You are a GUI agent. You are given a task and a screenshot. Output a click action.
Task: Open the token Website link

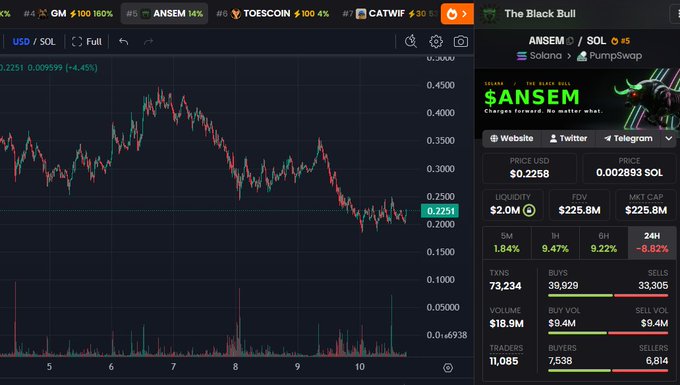[x=512, y=138]
